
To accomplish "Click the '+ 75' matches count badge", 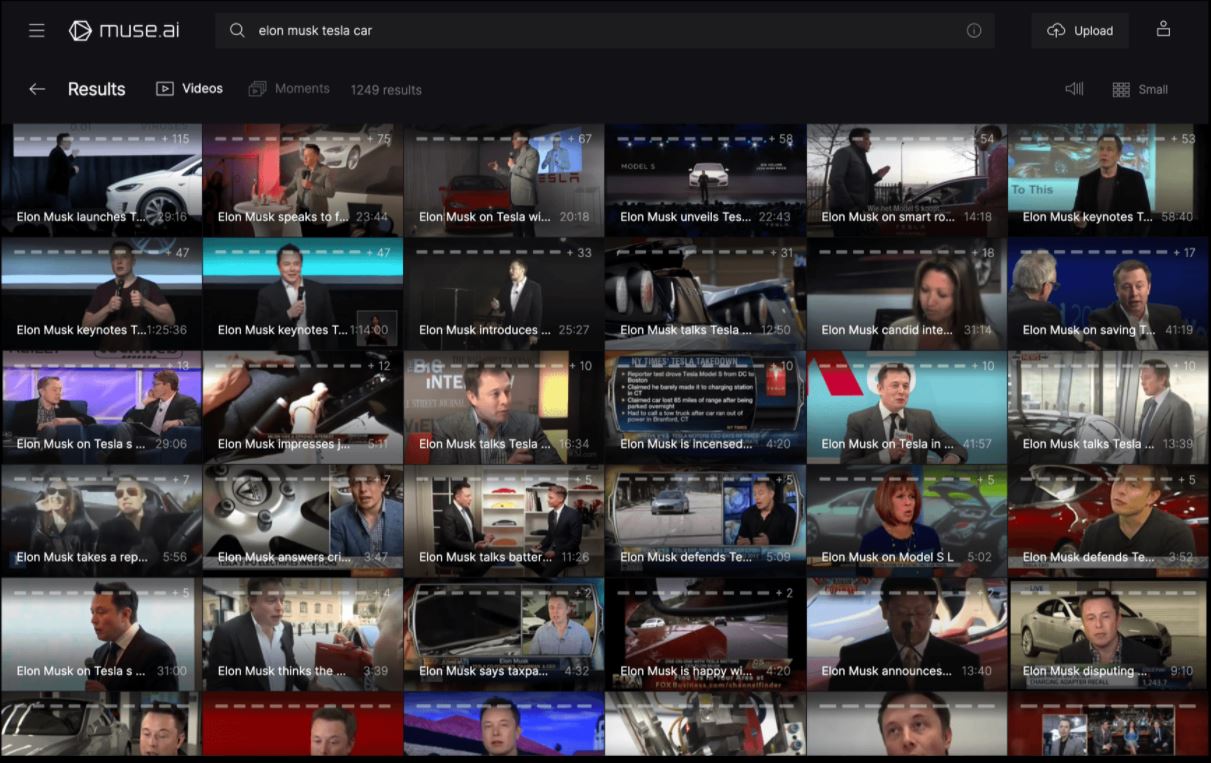I will point(379,139).
